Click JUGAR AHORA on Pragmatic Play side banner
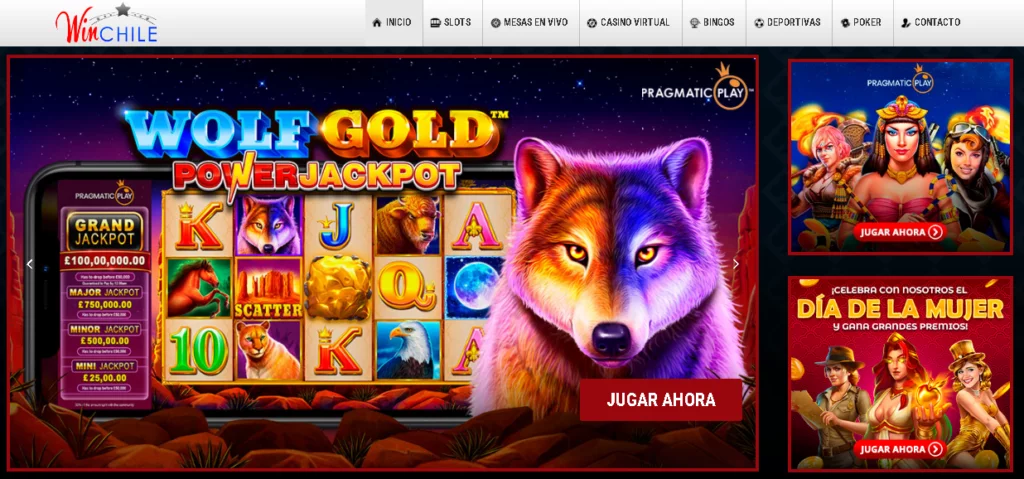The width and height of the screenshot is (1024, 479). point(900,232)
